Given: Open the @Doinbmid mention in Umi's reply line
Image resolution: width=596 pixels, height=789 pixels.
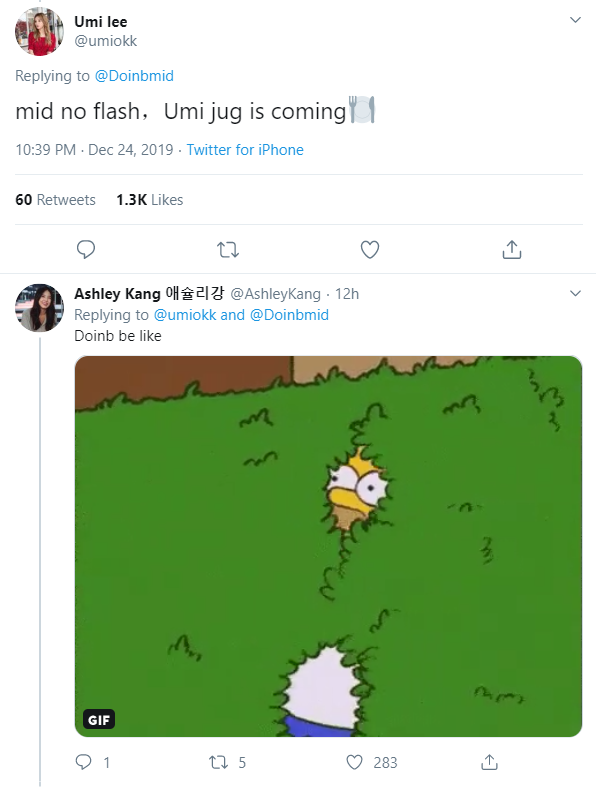Looking at the screenshot, I should [134, 76].
